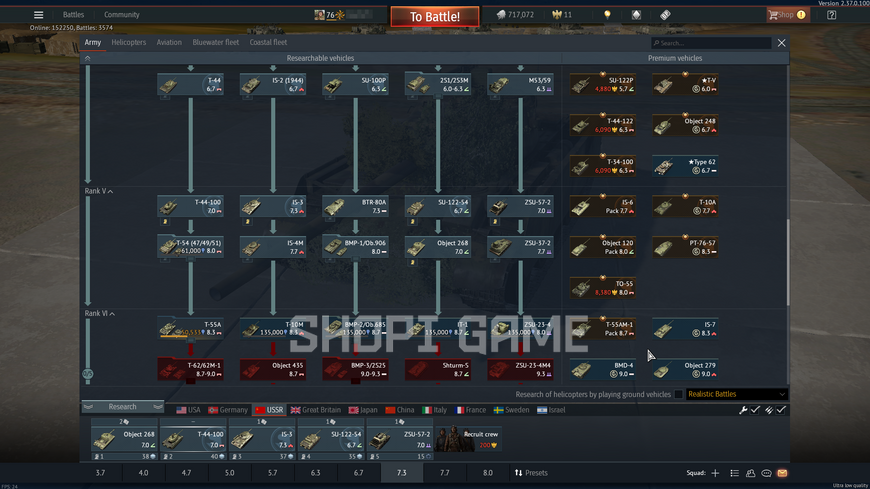This screenshot has height=489, width=870.
Task: Select T-44-100 crew slot card
Action: (x=193, y=439)
